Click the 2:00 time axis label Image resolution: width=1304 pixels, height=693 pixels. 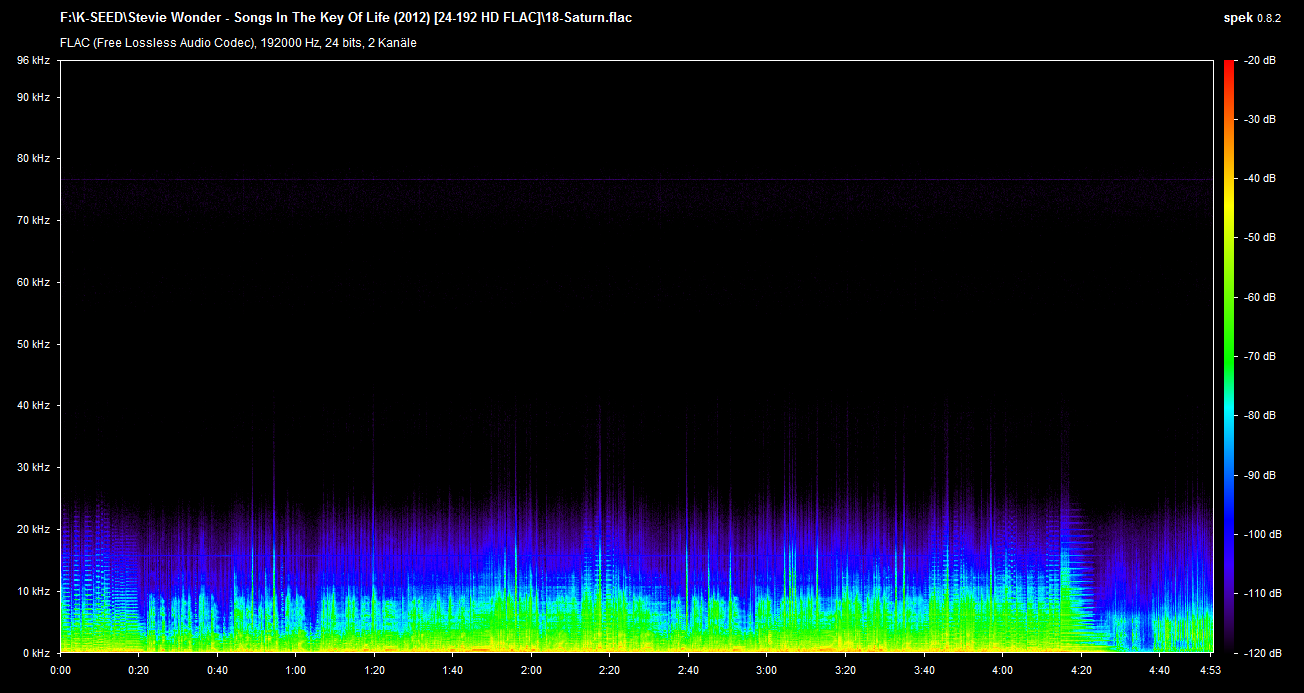(x=531, y=671)
